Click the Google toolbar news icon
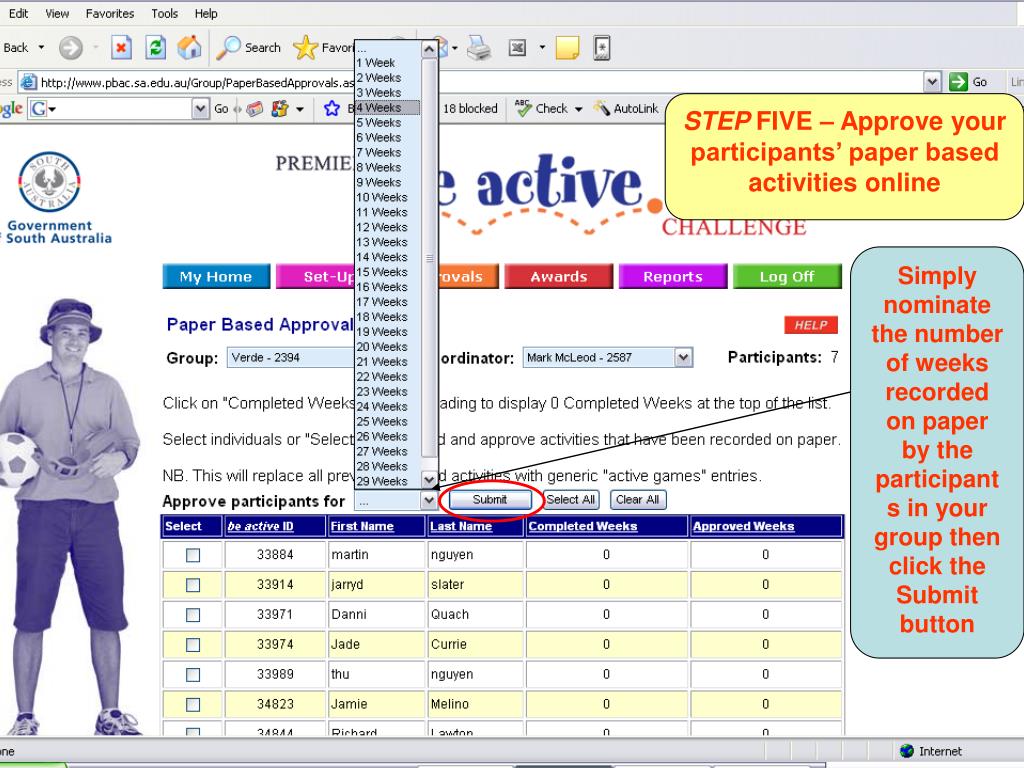Screen dimensions: 1024x768 click(x=255, y=108)
